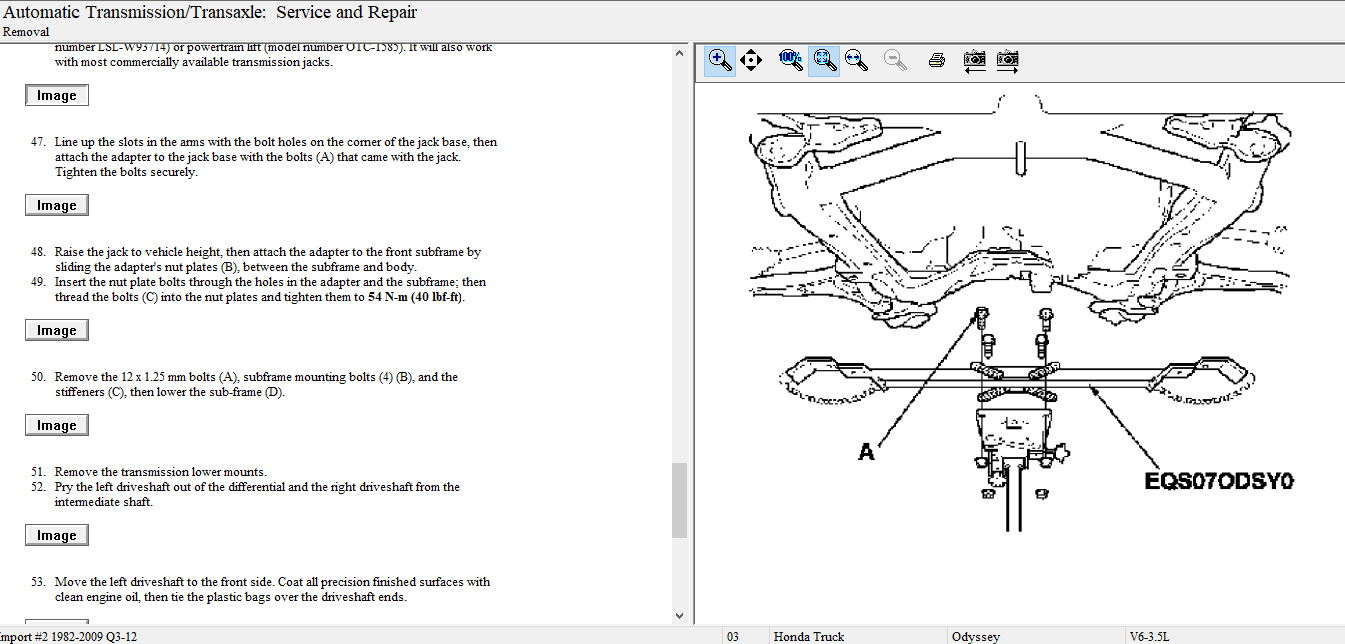Click 'EQS07ODSY0' label in diagram

click(x=1220, y=481)
